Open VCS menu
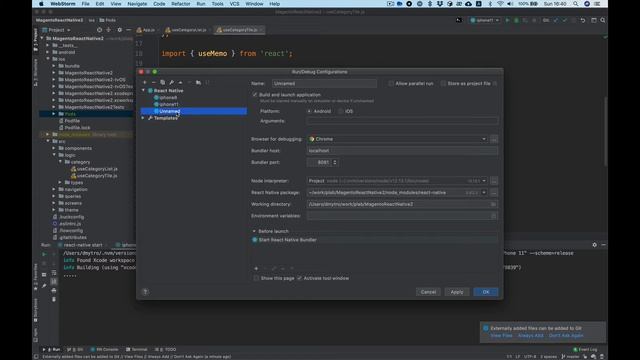The image size is (640, 360). pos(234,4)
